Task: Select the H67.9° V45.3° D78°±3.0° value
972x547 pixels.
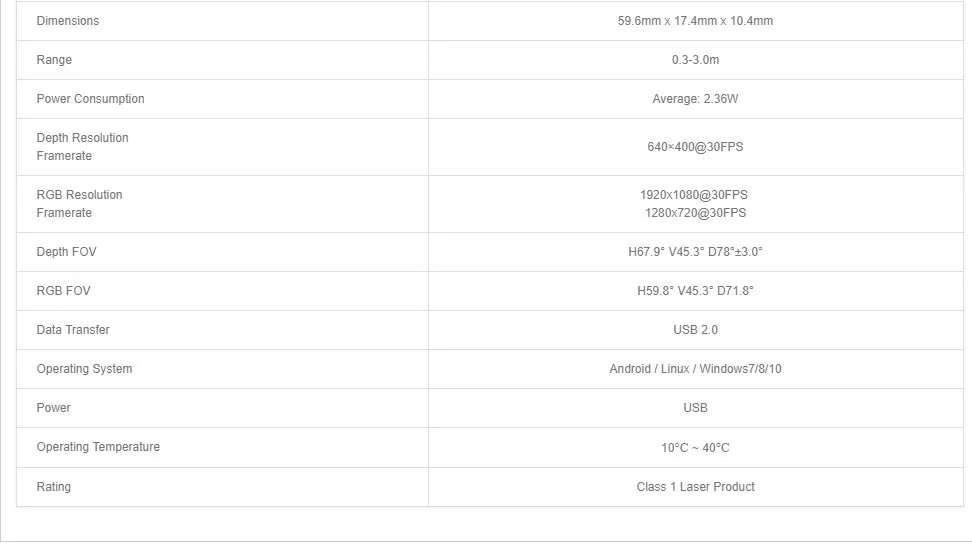Action: point(695,252)
